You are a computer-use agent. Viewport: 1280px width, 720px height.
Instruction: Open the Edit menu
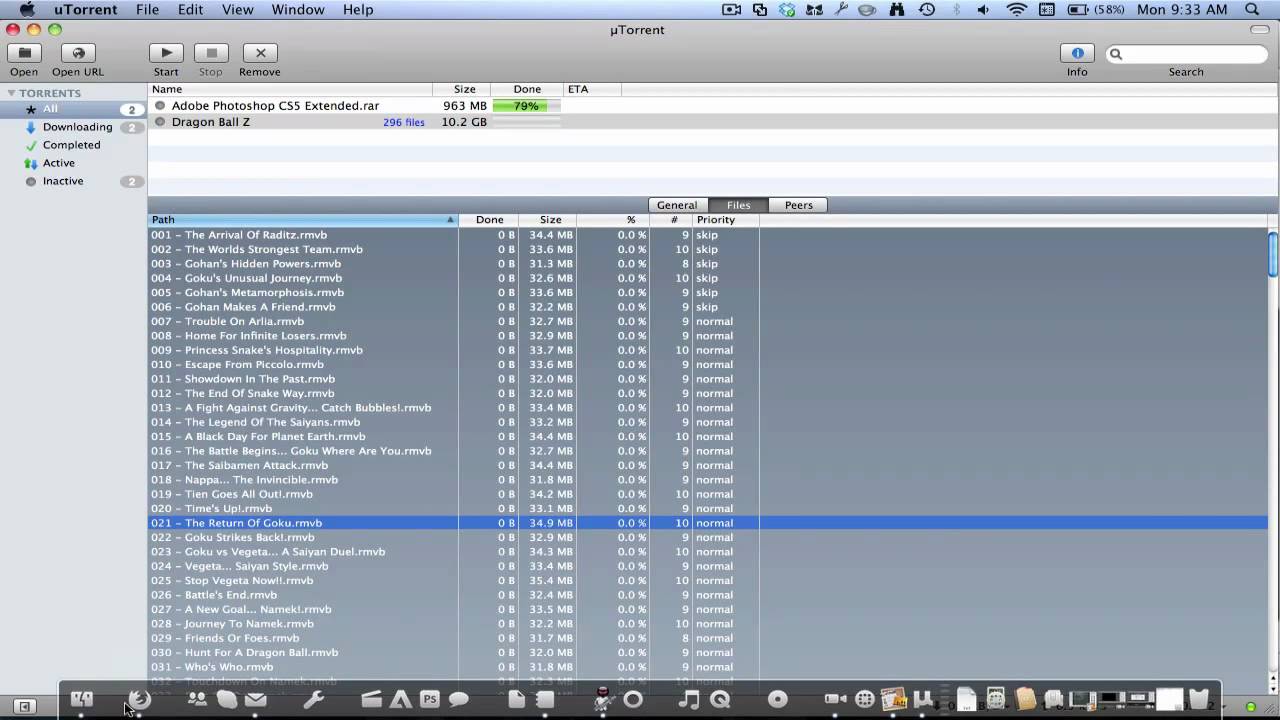pyautogui.click(x=190, y=9)
